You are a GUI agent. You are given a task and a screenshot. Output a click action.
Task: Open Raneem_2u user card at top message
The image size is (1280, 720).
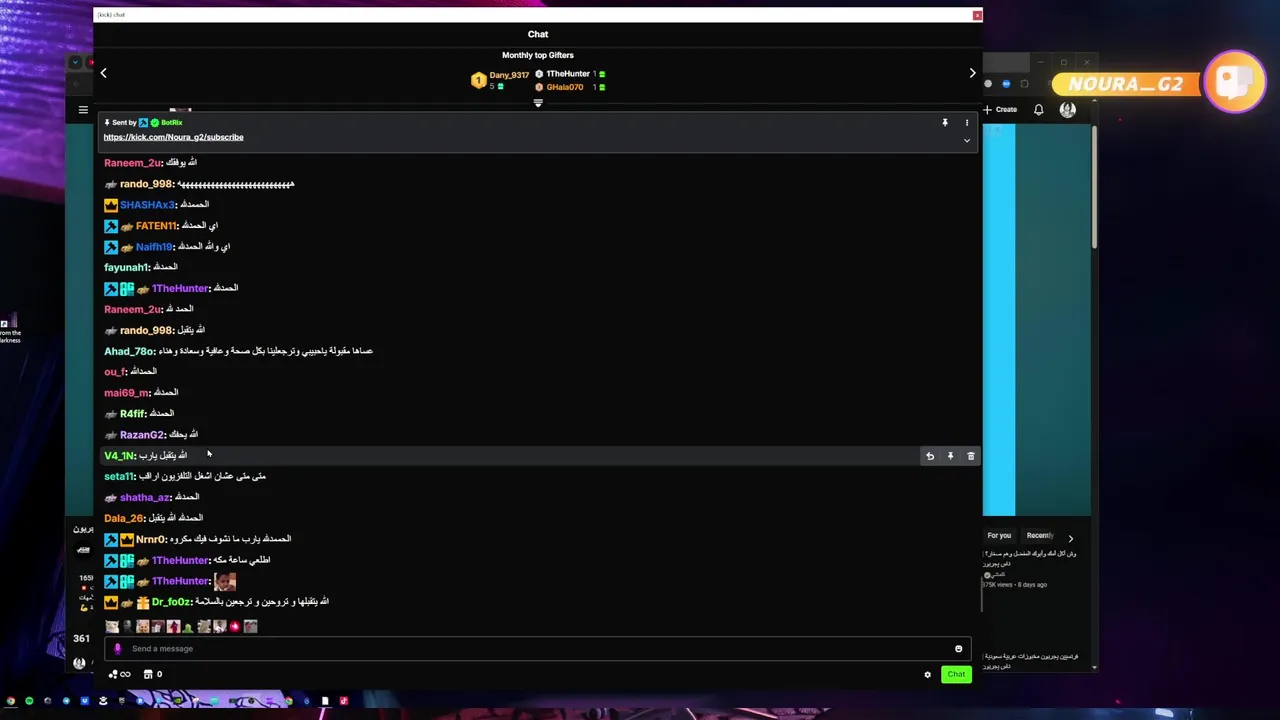[x=132, y=163]
